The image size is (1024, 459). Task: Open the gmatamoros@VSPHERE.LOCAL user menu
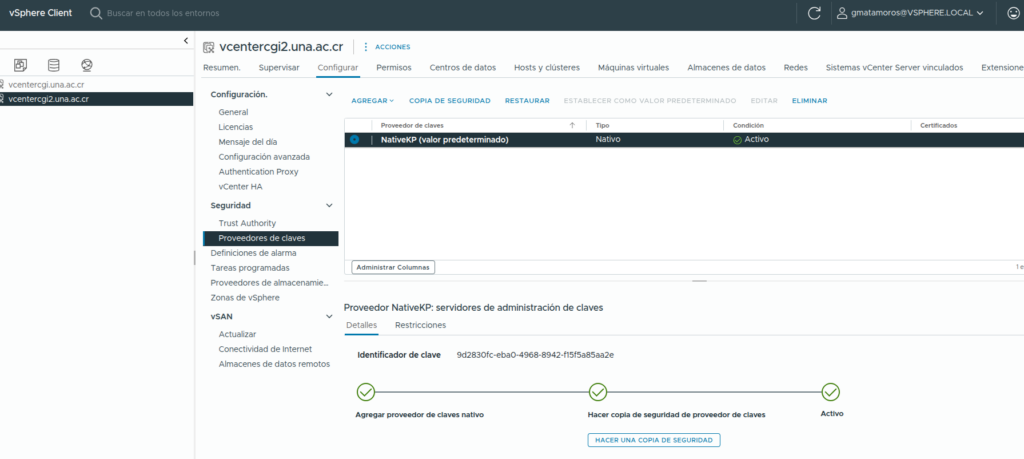pyautogui.click(x=912, y=13)
